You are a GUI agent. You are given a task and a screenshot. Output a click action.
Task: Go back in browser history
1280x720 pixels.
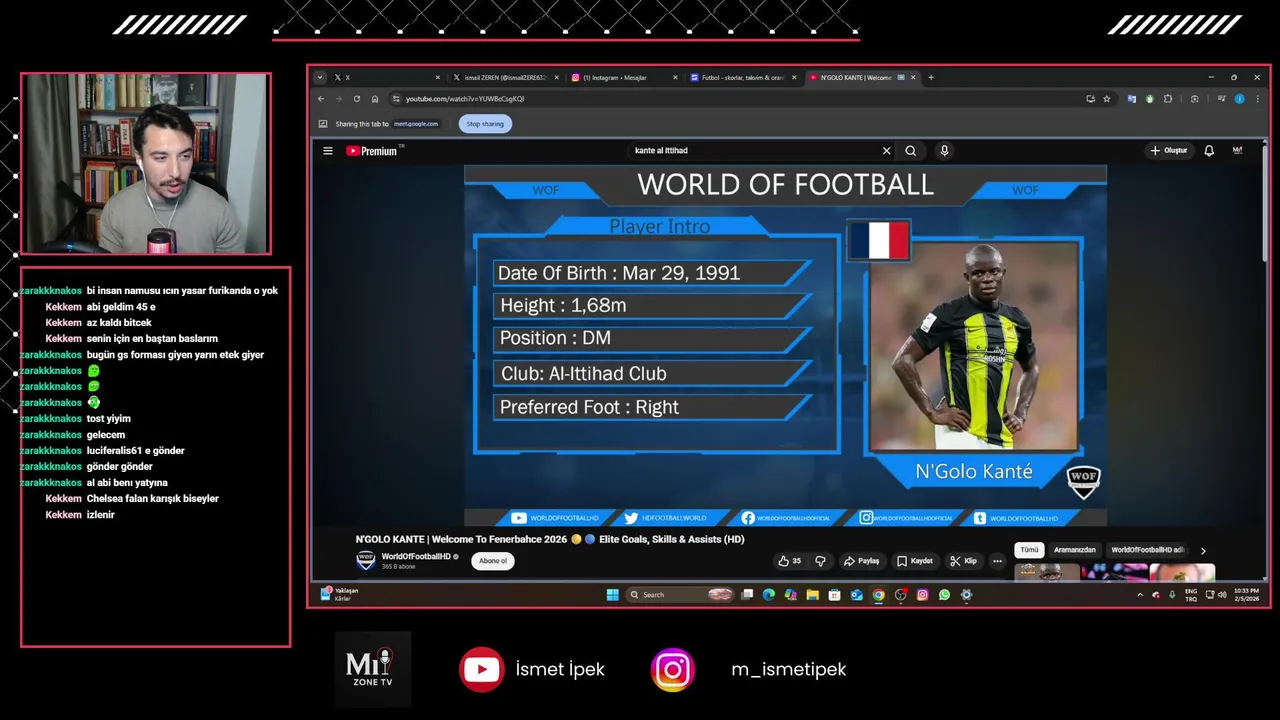click(321, 99)
